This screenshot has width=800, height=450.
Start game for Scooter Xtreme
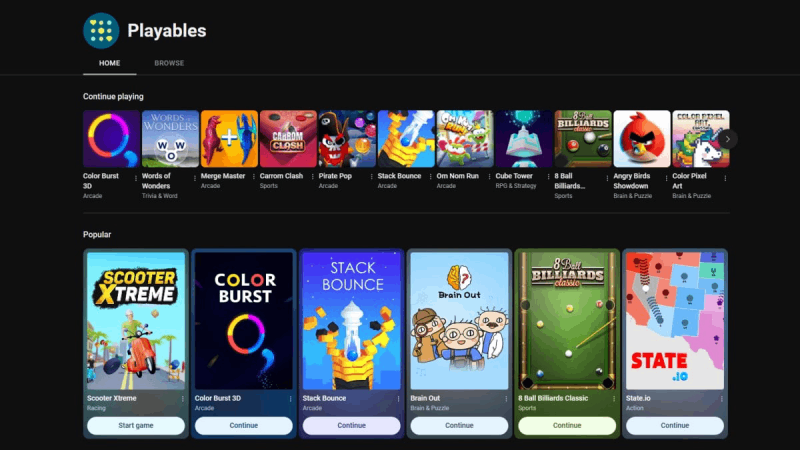[136, 426]
